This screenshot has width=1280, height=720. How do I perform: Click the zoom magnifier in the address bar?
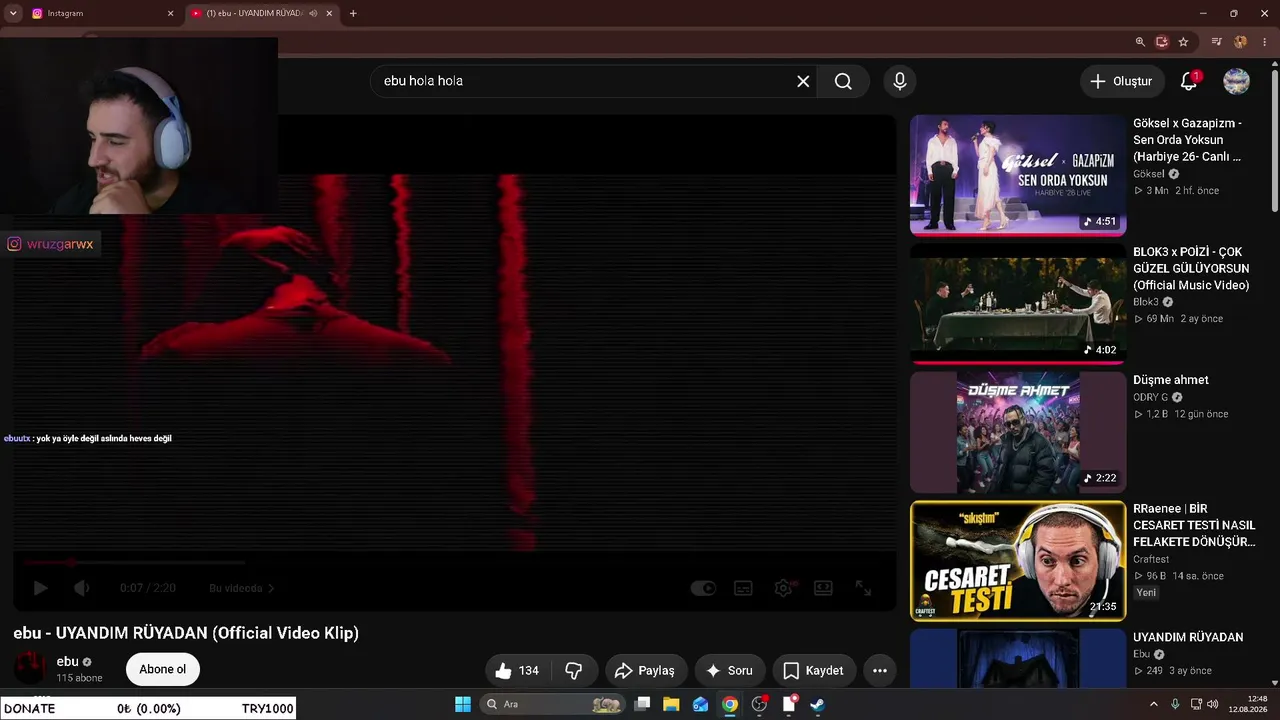[x=1140, y=42]
